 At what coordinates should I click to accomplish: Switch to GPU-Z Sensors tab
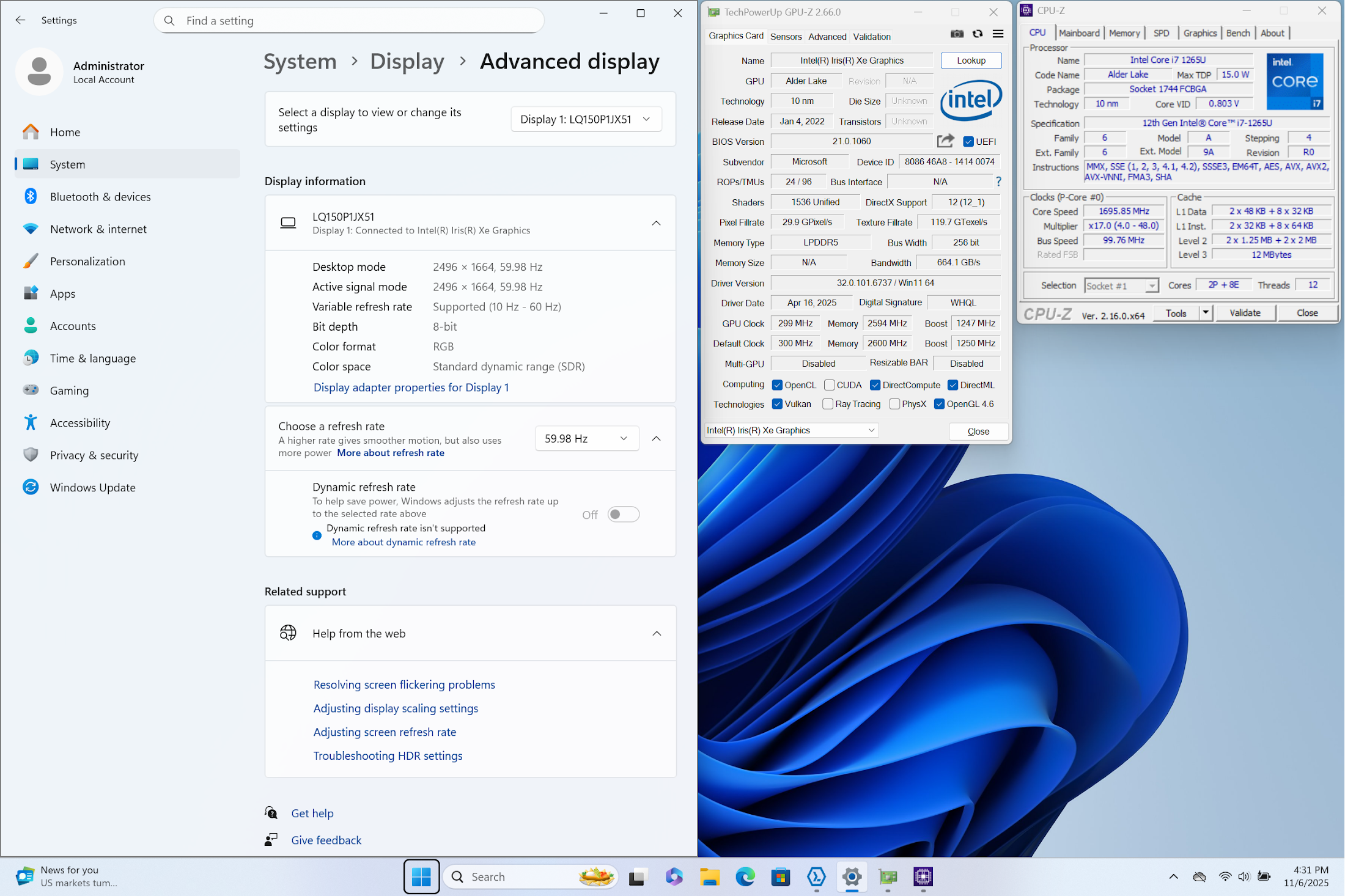pyautogui.click(x=786, y=37)
